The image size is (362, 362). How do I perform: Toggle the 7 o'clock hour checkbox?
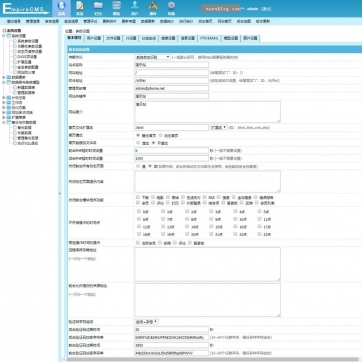[x=163, y=219]
